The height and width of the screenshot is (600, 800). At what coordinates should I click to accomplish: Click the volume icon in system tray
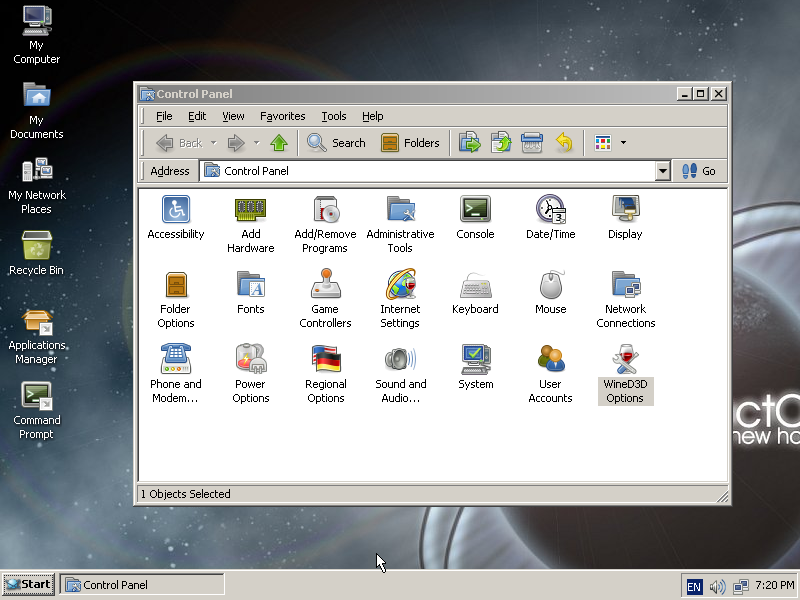click(717, 586)
